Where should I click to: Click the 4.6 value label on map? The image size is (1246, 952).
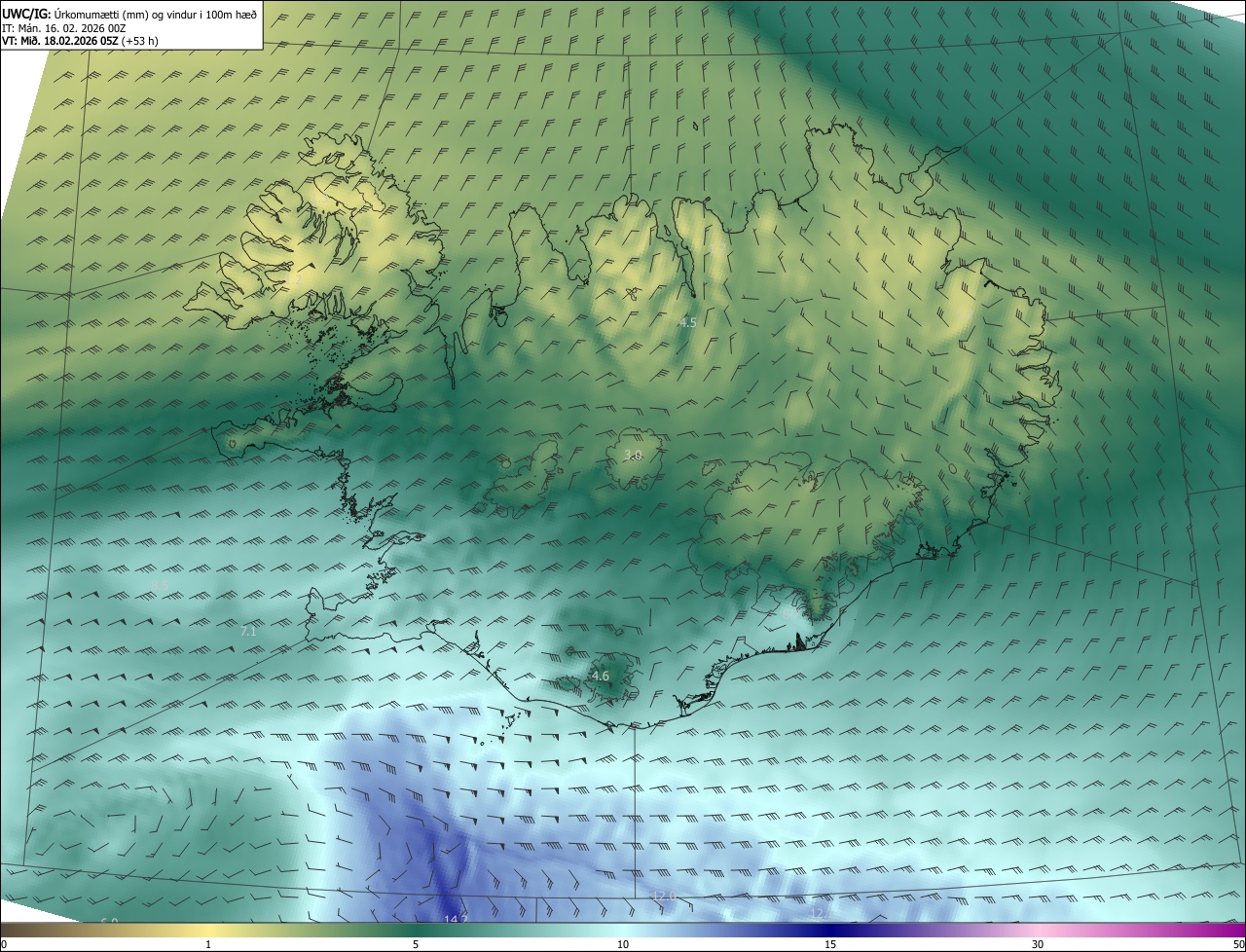coord(600,676)
